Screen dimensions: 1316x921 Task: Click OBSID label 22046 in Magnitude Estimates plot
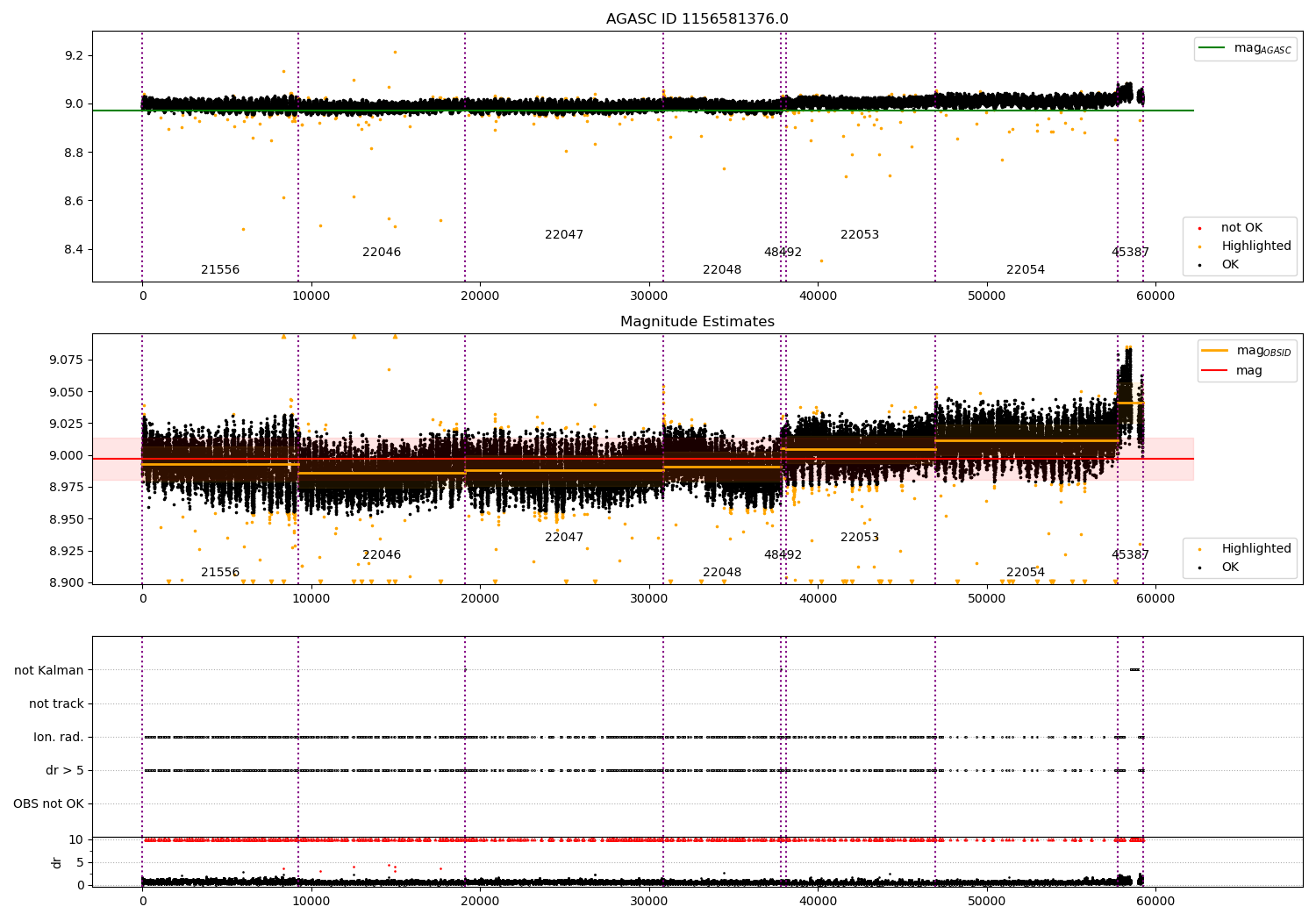(x=382, y=555)
